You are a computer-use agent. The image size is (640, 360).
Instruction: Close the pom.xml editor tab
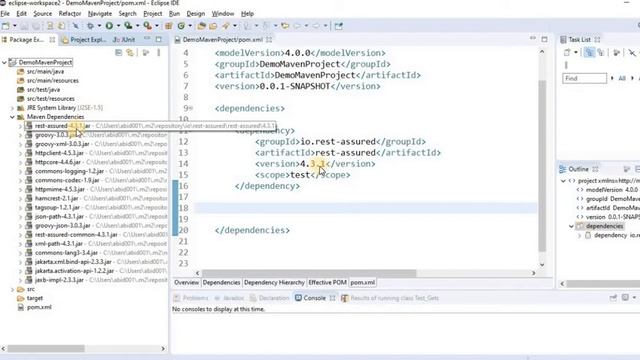click(269, 40)
